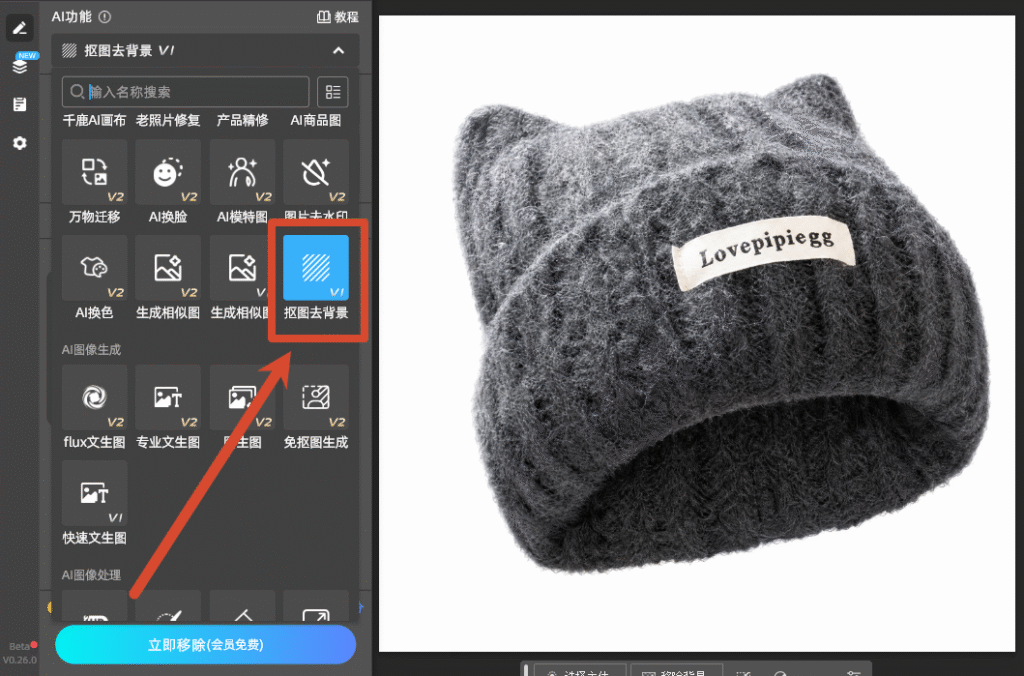Click the info icon beside AI功能
The height and width of the screenshot is (676, 1024).
(104, 17)
